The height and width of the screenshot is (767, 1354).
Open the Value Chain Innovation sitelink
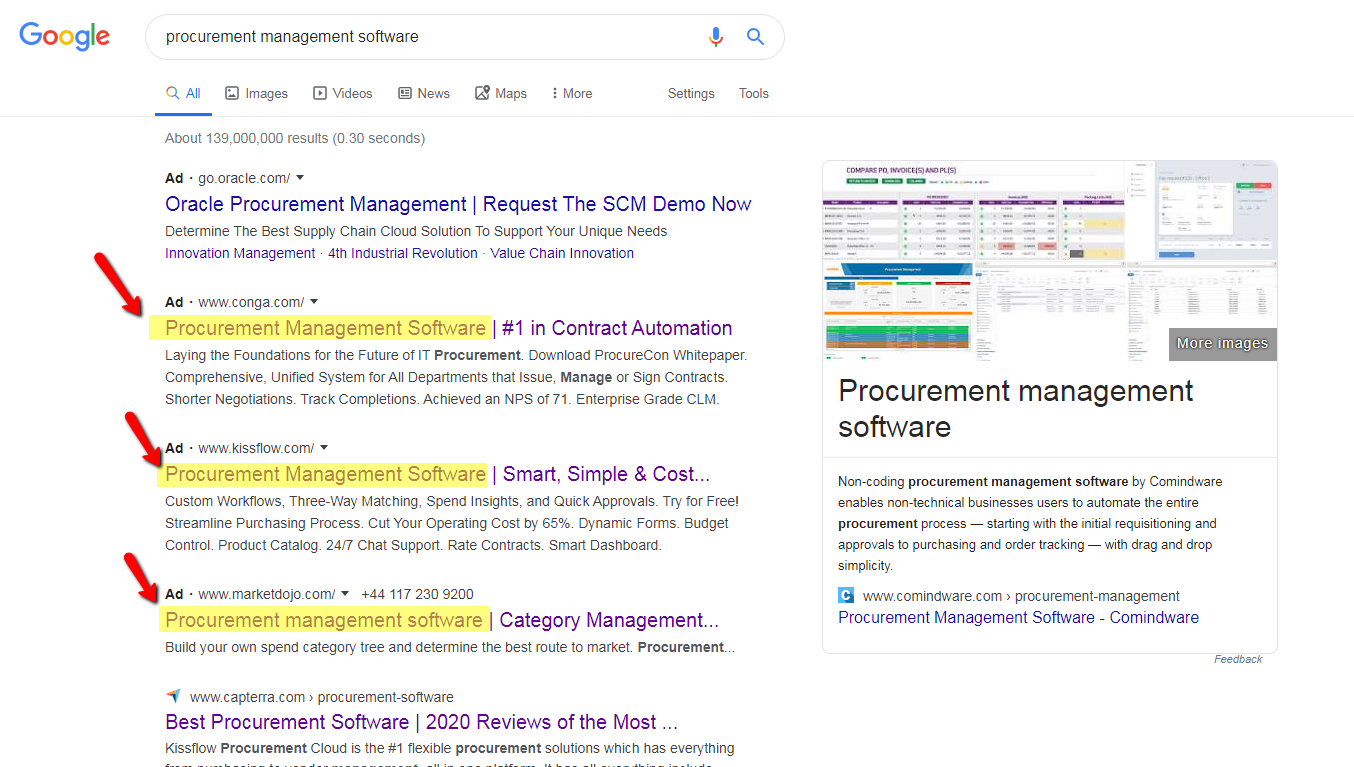(x=562, y=253)
